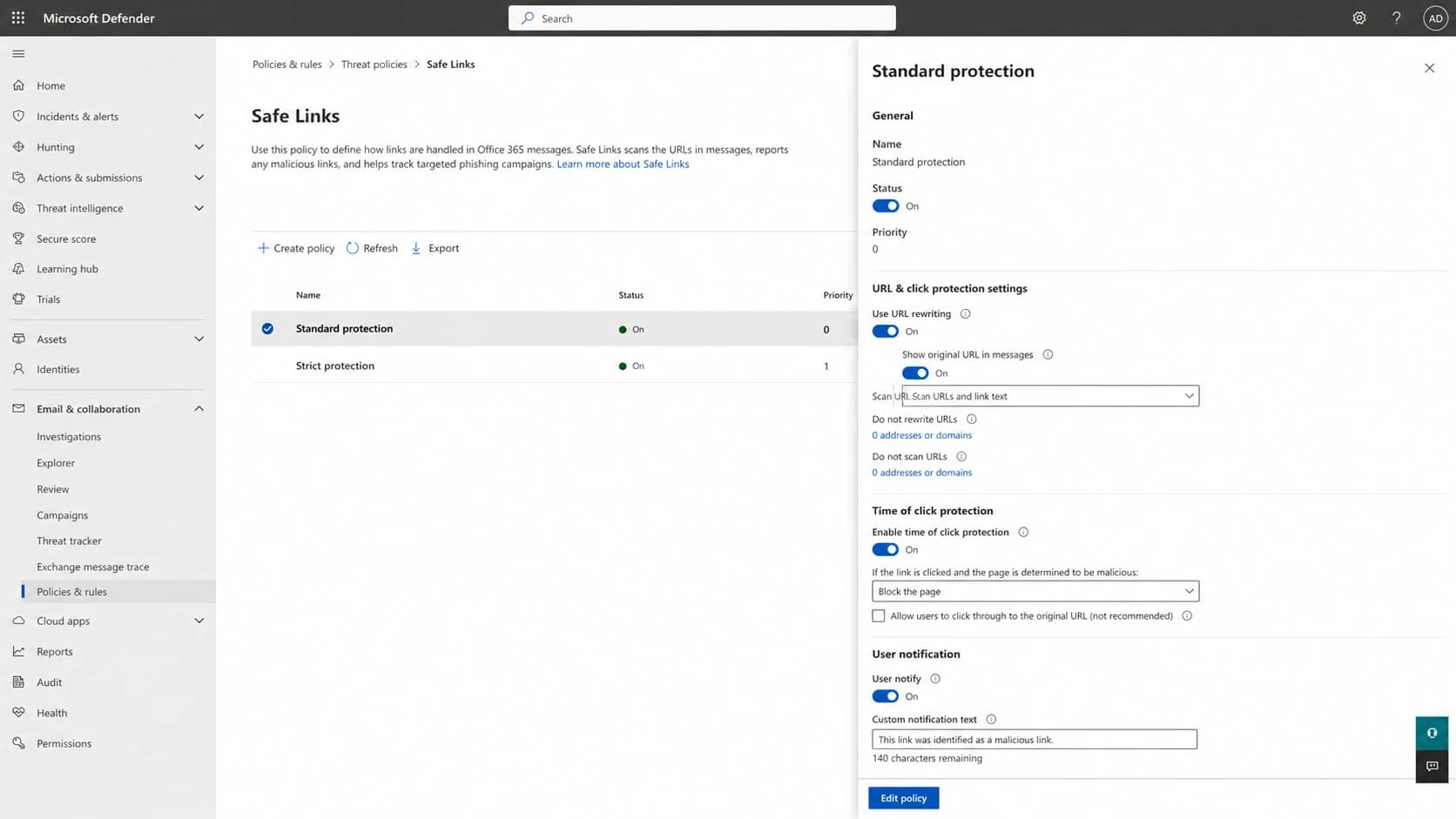Open Investigations in the sidebar

click(69, 437)
